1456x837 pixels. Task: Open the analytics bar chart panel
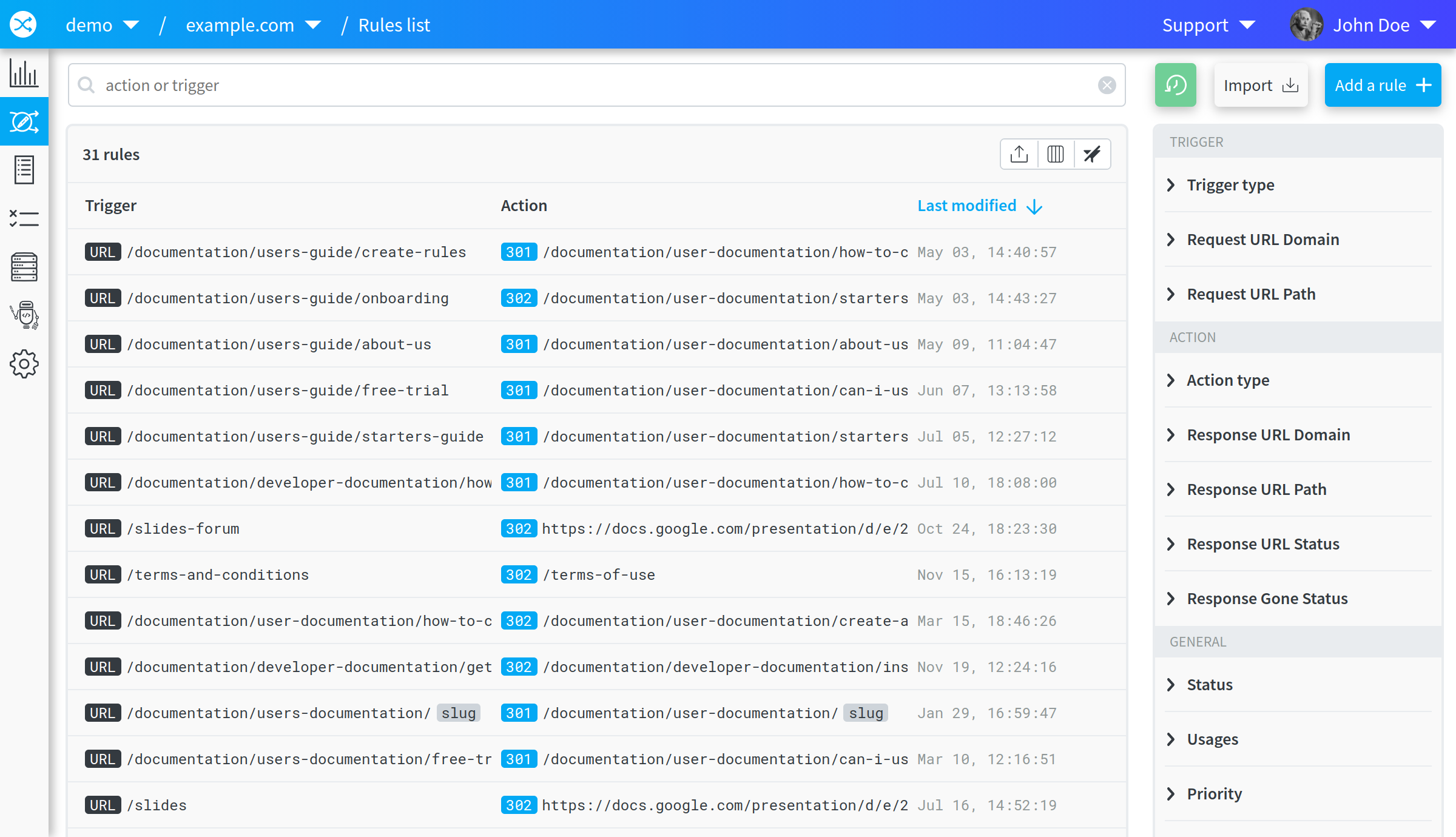coord(24,73)
